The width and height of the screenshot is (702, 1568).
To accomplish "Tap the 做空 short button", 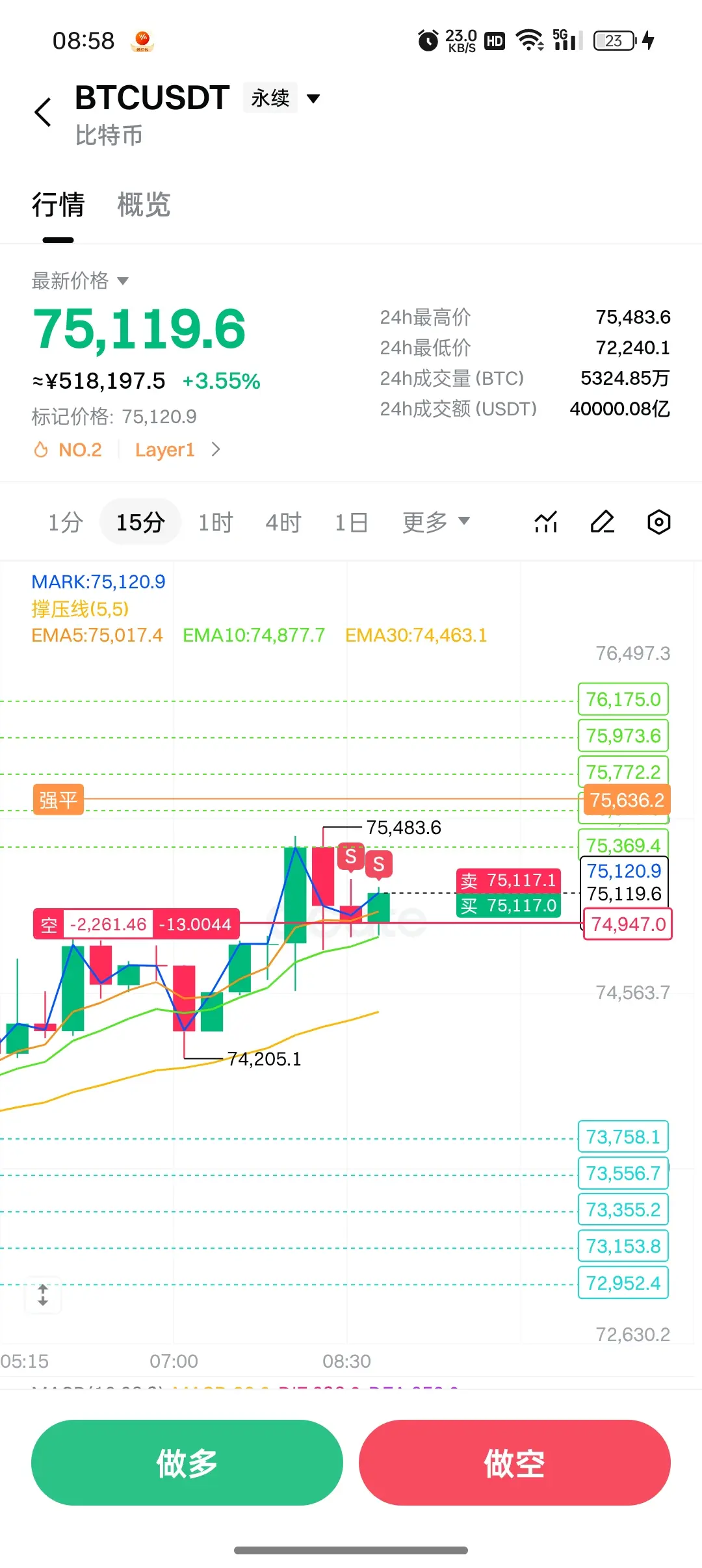I will click(515, 1463).
